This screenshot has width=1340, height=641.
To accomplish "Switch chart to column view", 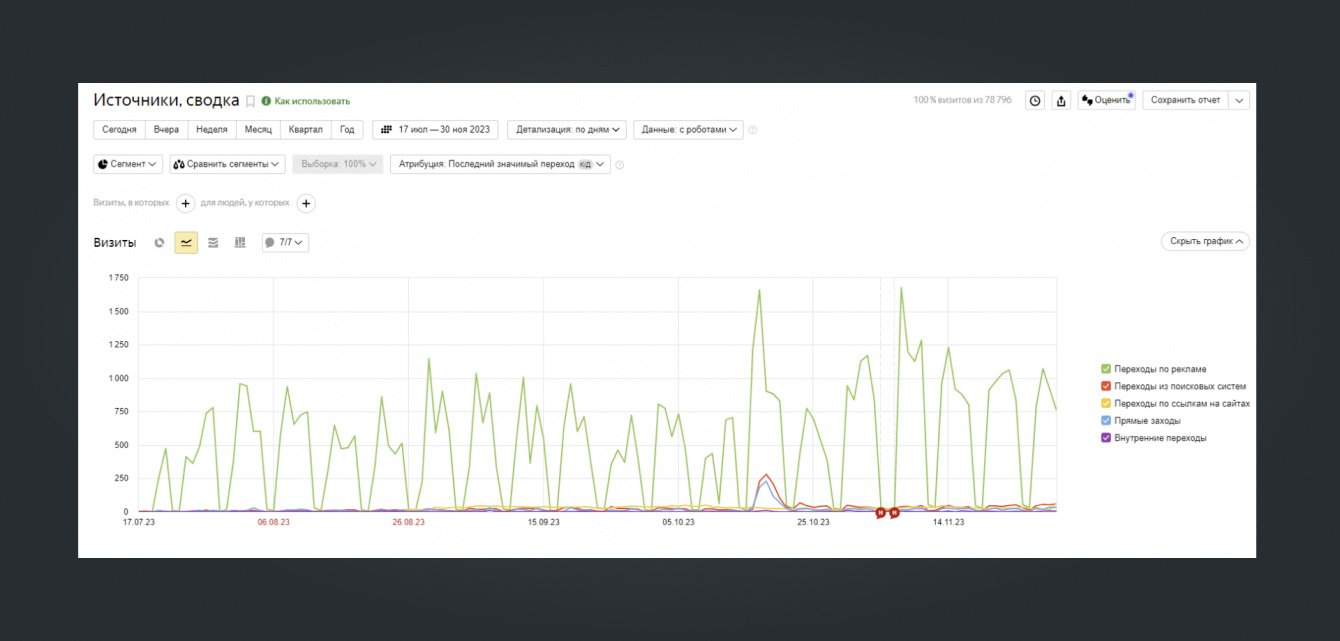I will (x=240, y=242).
